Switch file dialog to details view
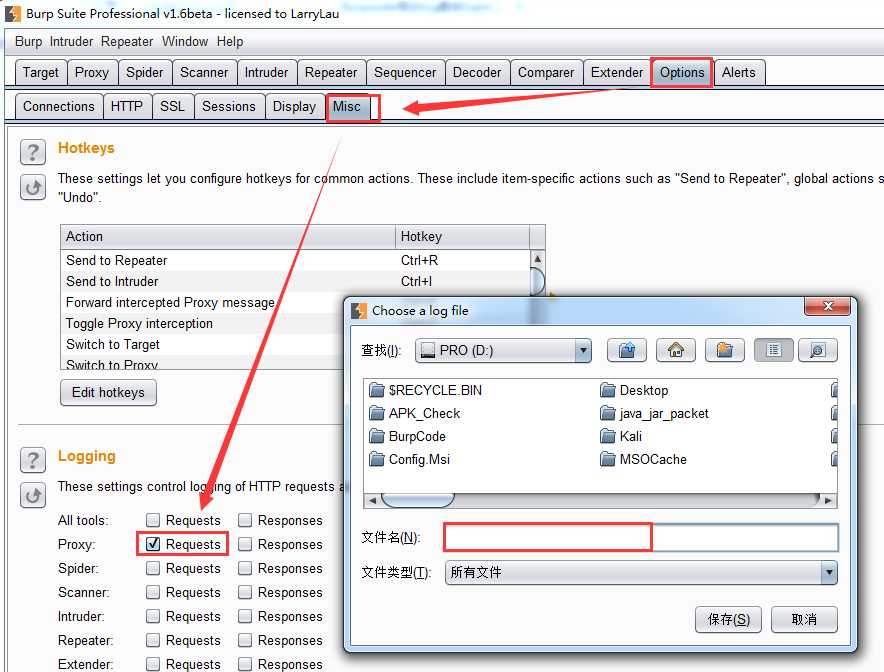This screenshot has height=672, width=884. point(817,350)
